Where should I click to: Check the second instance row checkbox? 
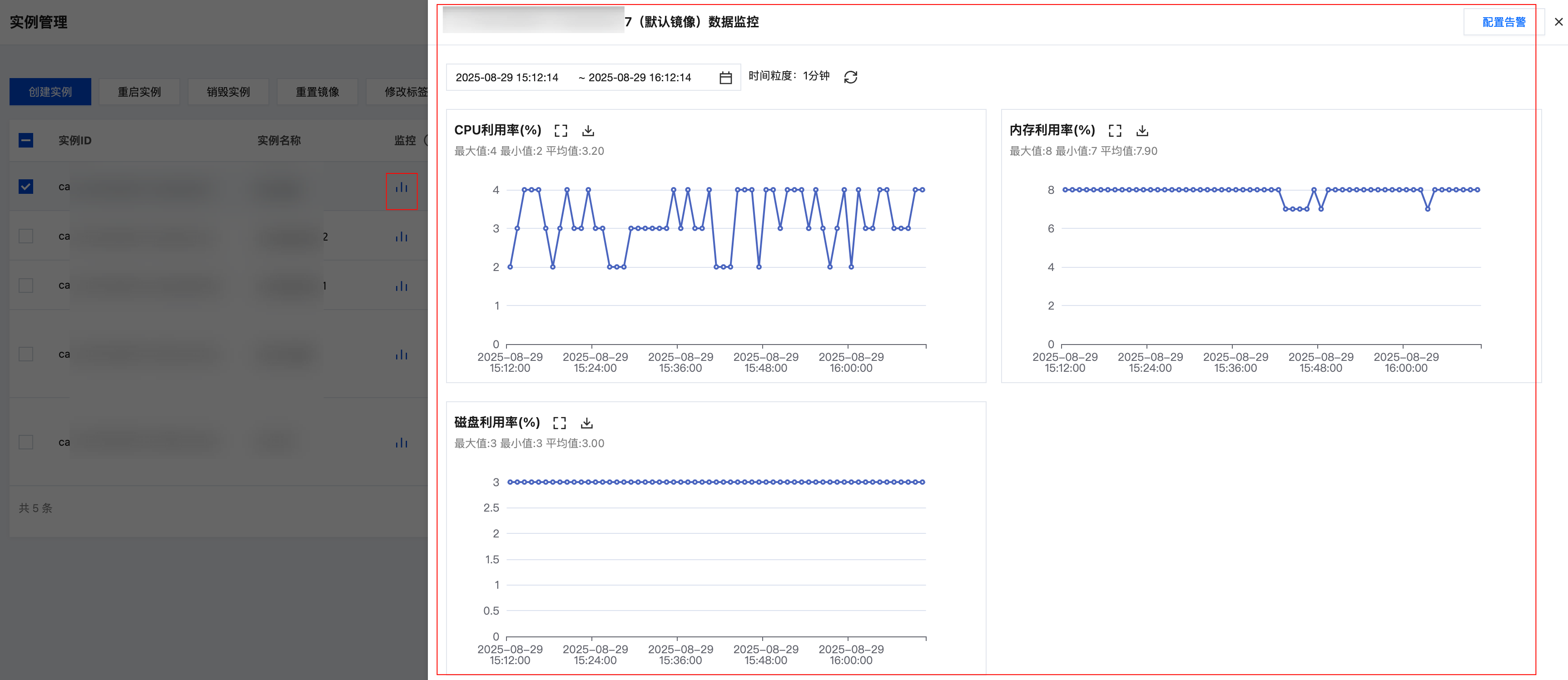click(x=25, y=236)
